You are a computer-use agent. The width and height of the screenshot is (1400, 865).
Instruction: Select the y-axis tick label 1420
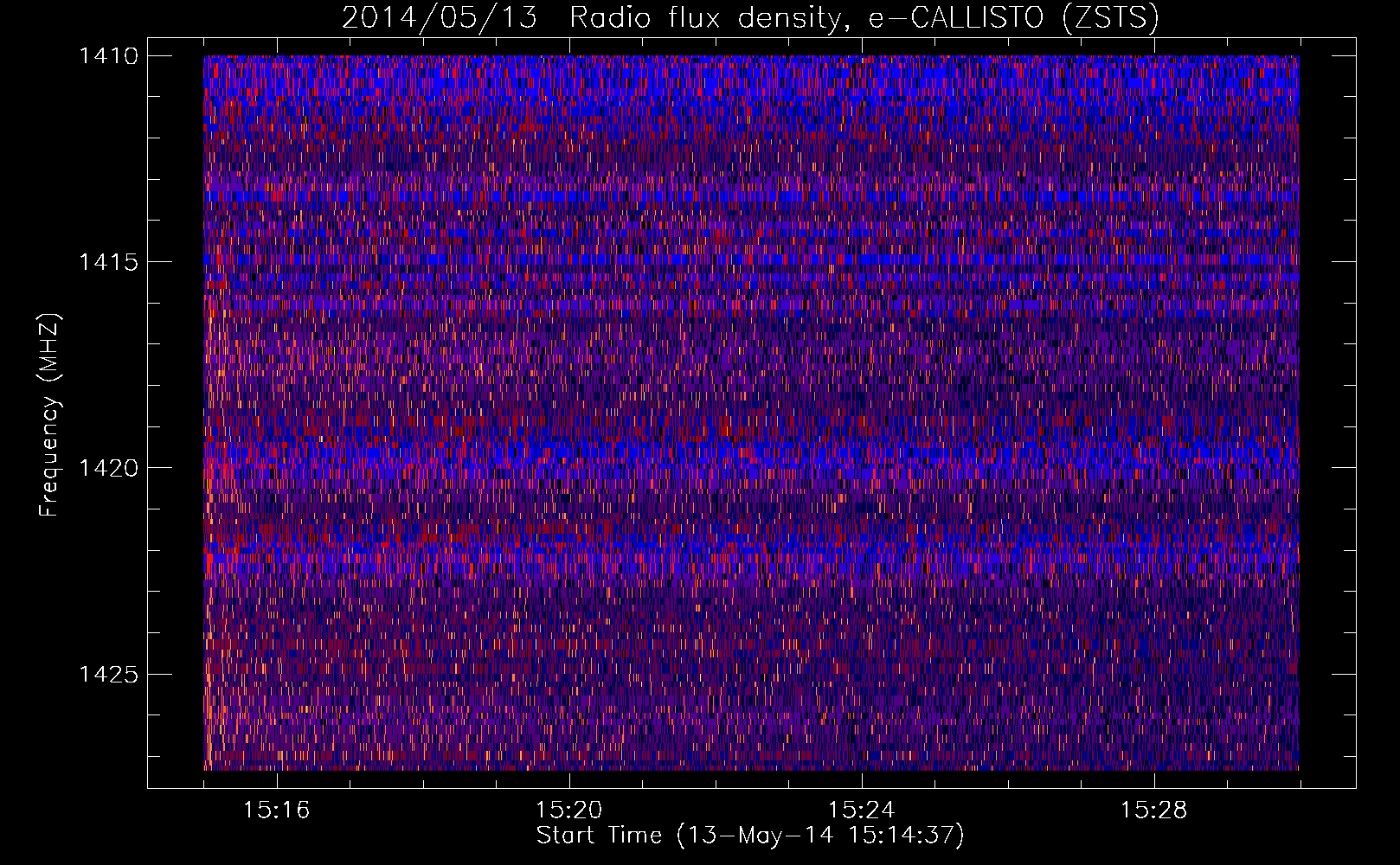(x=108, y=468)
